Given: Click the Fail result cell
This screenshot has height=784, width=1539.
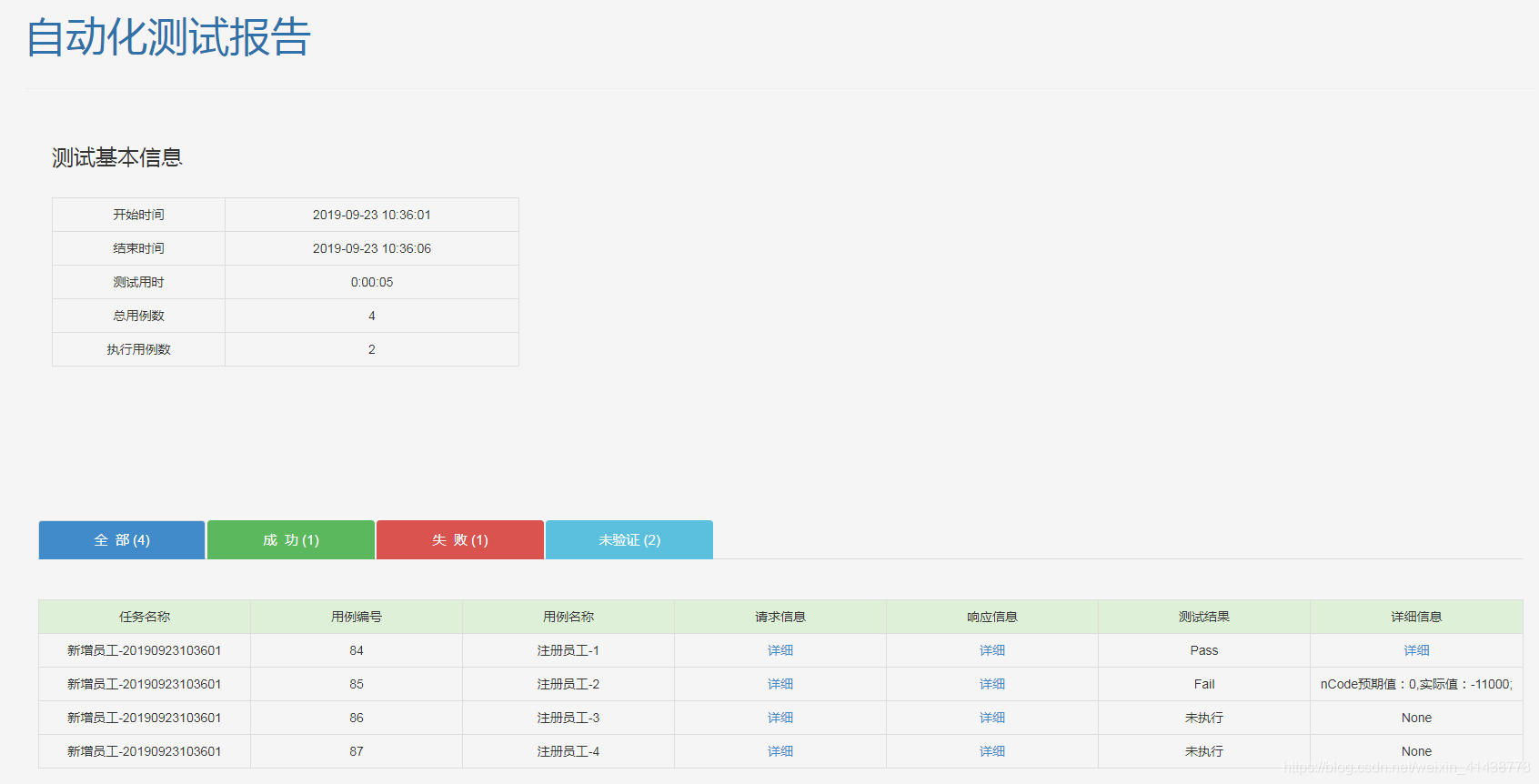Looking at the screenshot, I should tap(1204, 684).
